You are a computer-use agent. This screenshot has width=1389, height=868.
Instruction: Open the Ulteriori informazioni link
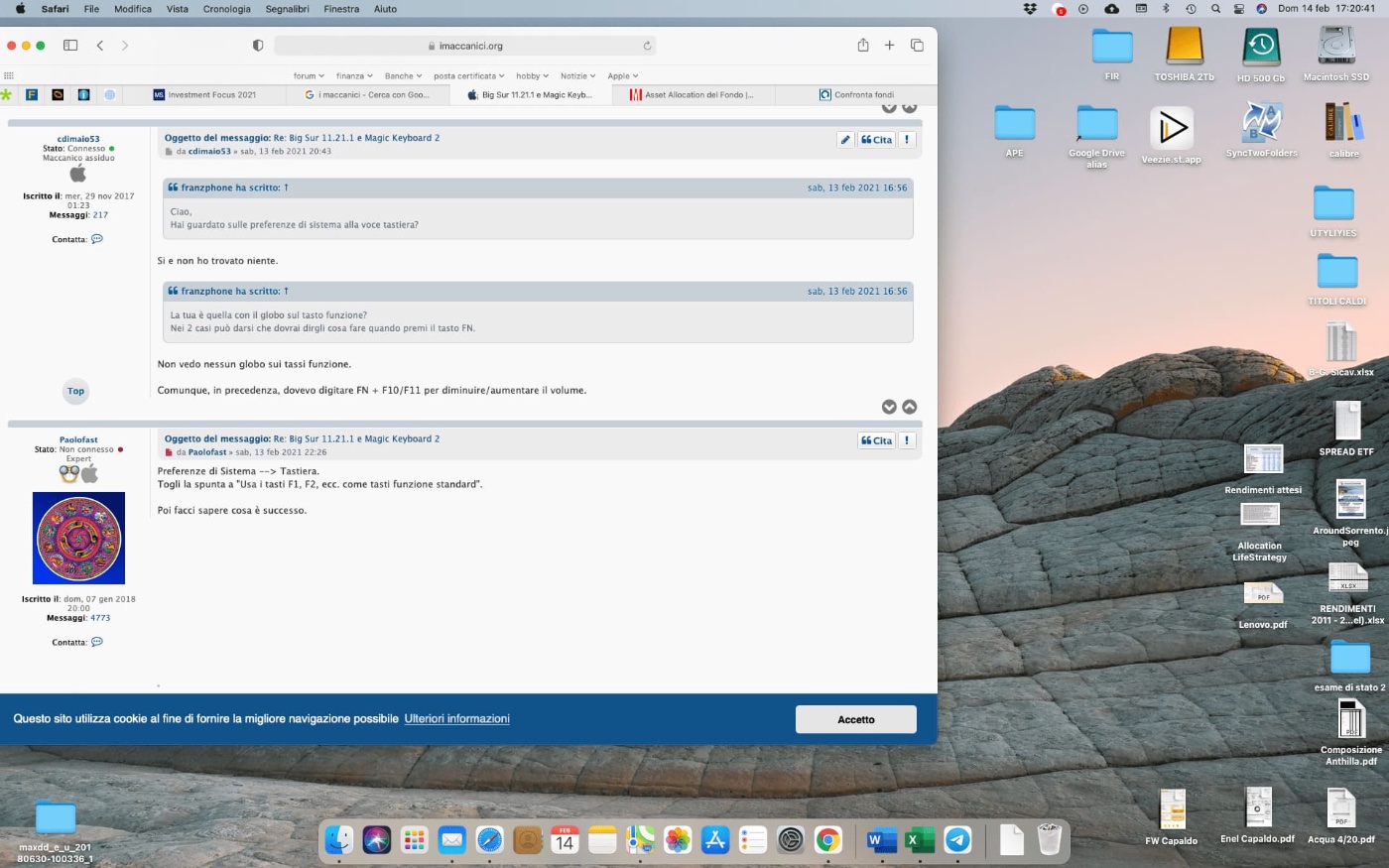point(456,719)
